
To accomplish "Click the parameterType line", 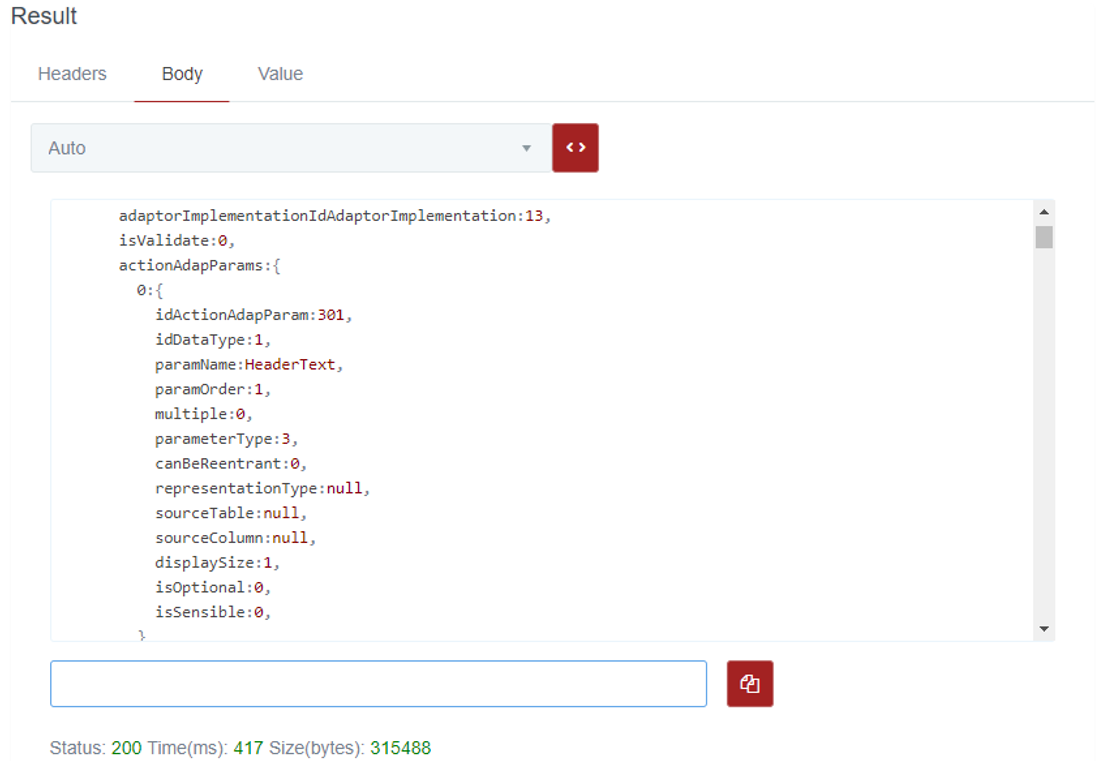I will [225, 439].
